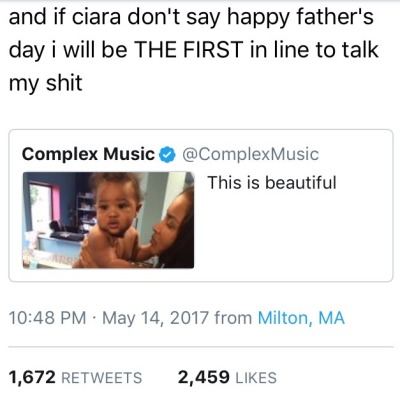
Task: Open the Complex Music profile name
Action: click(x=89, y=154)
